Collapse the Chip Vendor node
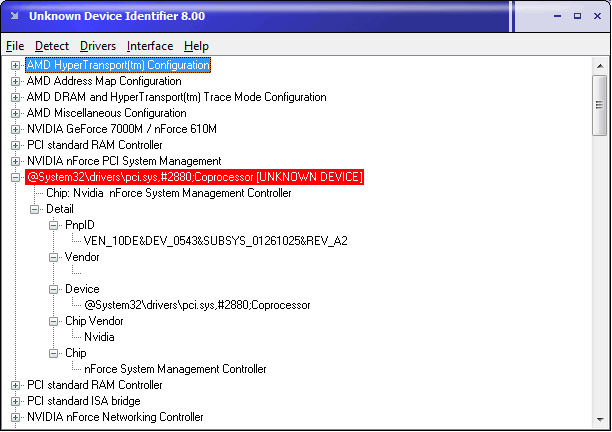Image resolution: width=612 pixels, height=432 pixels. point(53,321)
